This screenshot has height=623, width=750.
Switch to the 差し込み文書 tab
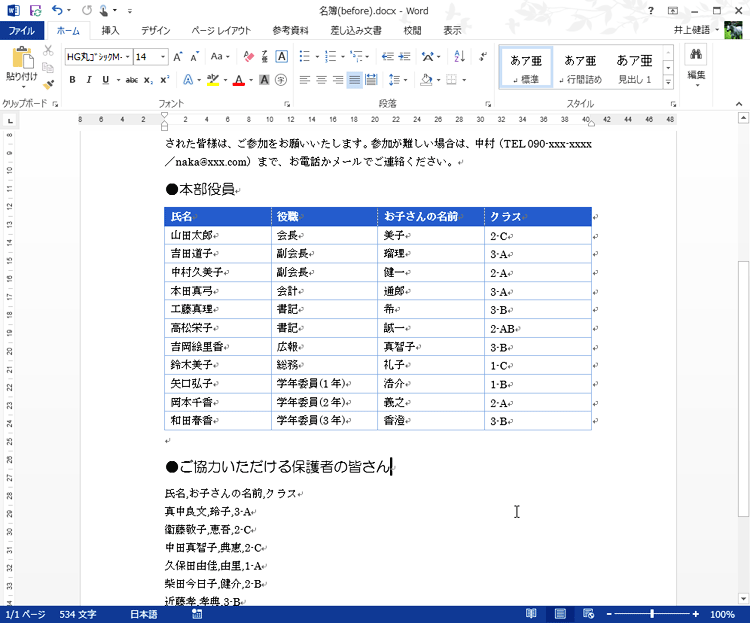tap(355, 31)
